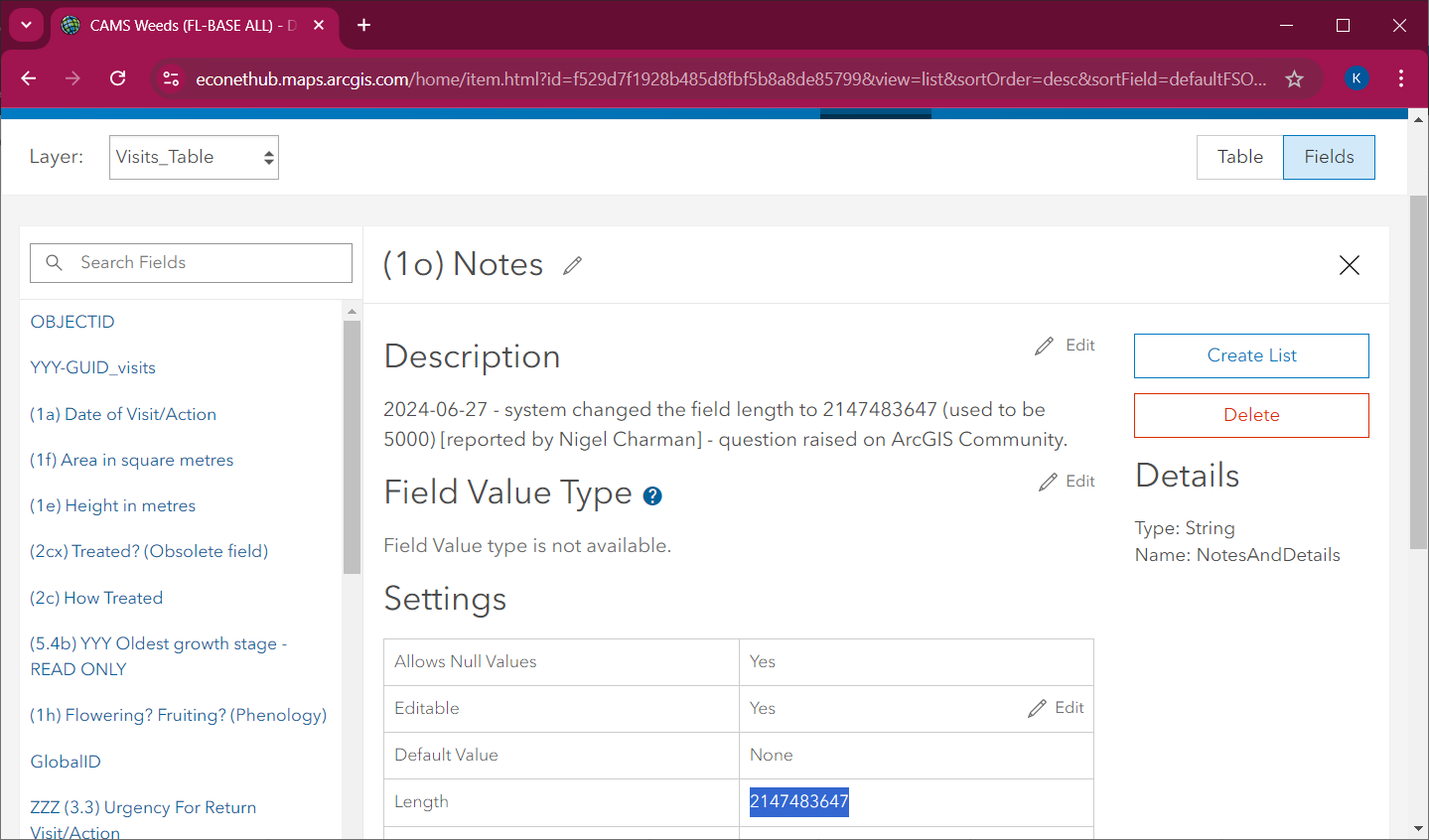Select the OBJECTID field from the field list
This screenshot has height=840, width=1429.
tap(72, 321)
